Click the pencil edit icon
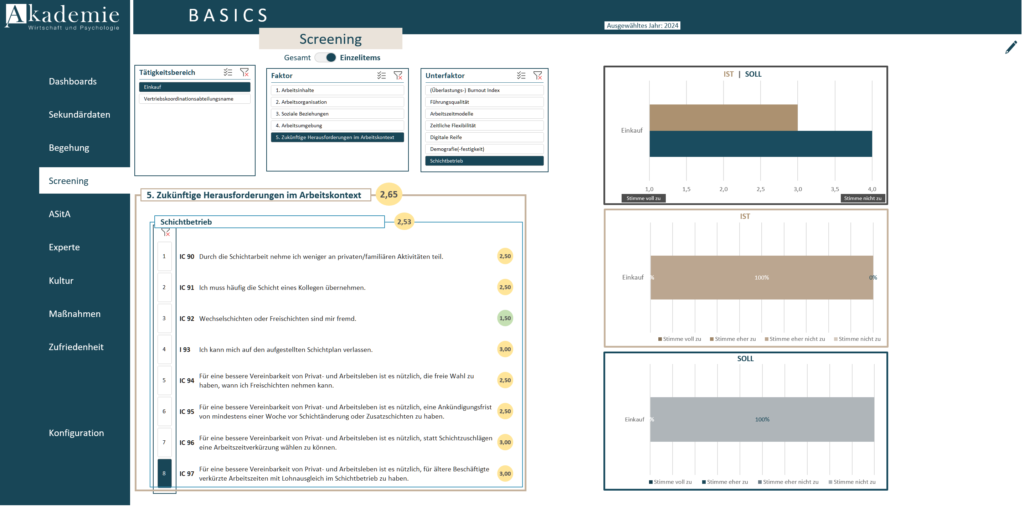This screenshot has height=507, width=1024. point(1010,47)
